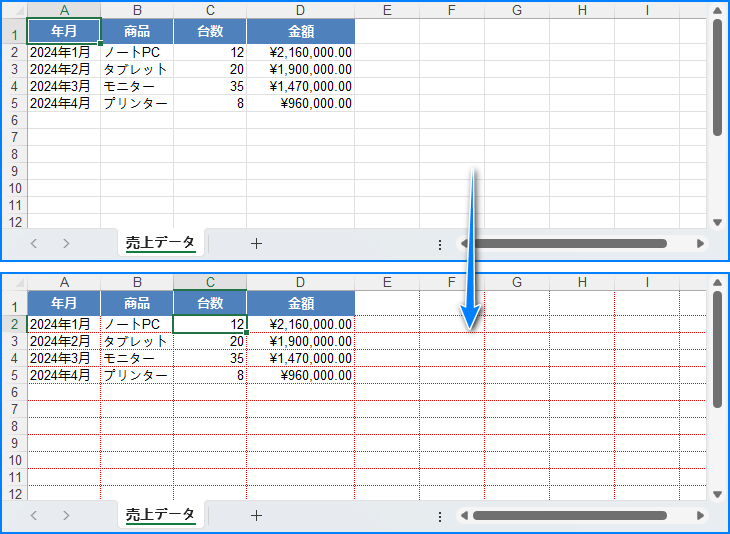This screenshot has height=534, width=730.
Task: Click the 2024年1月 cell in bottom window
Action: [64, 324]
